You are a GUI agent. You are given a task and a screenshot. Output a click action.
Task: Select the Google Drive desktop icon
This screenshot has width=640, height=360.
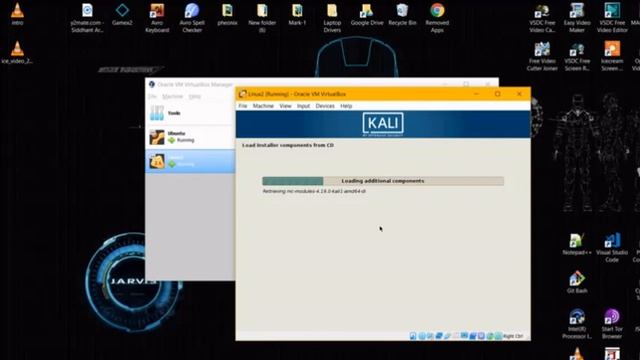367,15
